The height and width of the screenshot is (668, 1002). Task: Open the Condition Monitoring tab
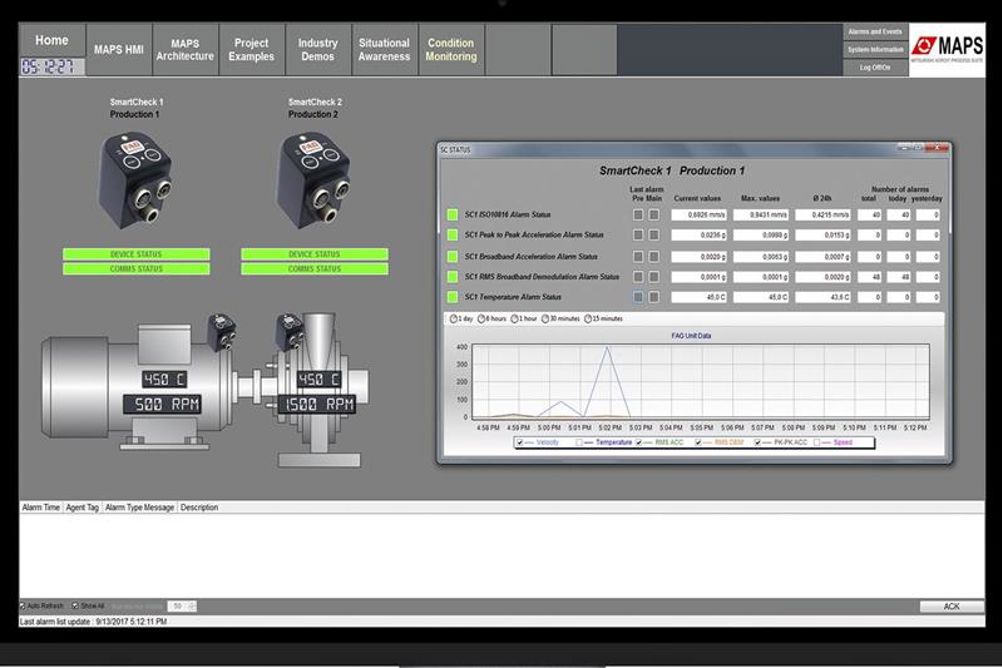pyautogui.click(x=451, y=50)
